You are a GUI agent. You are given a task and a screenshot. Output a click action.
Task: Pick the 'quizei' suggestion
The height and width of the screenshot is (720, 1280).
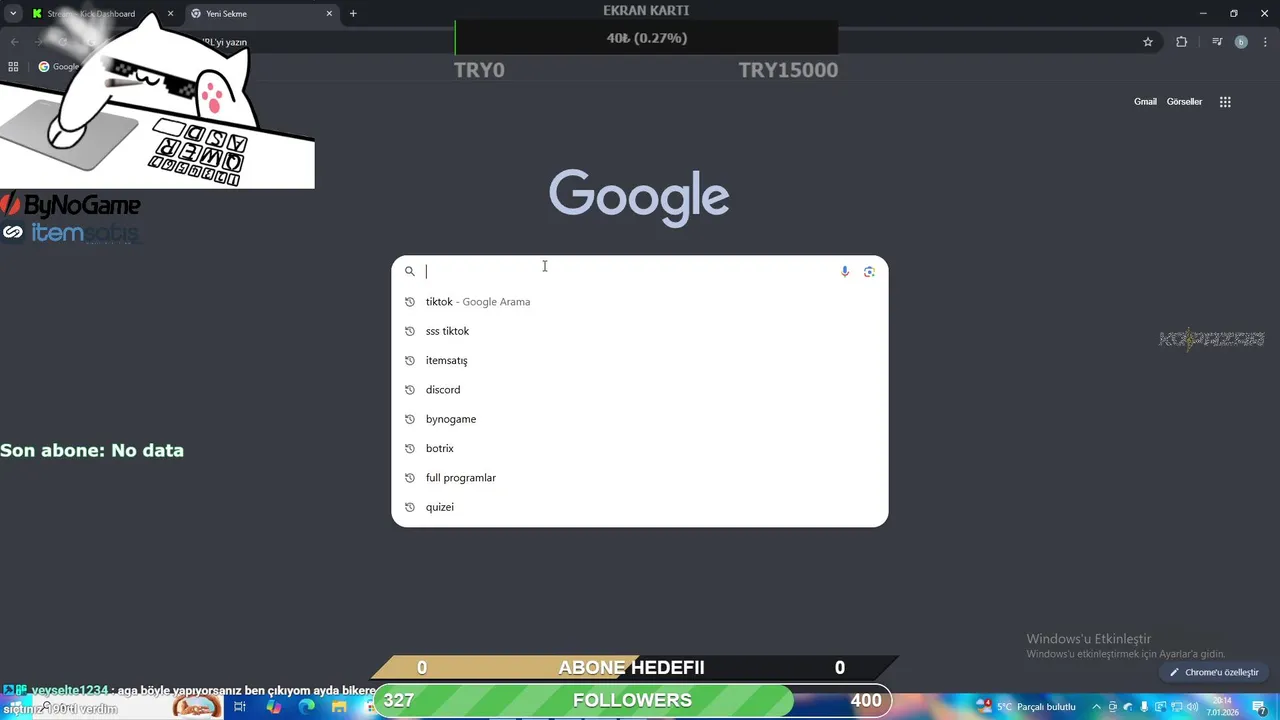[640, 507]
